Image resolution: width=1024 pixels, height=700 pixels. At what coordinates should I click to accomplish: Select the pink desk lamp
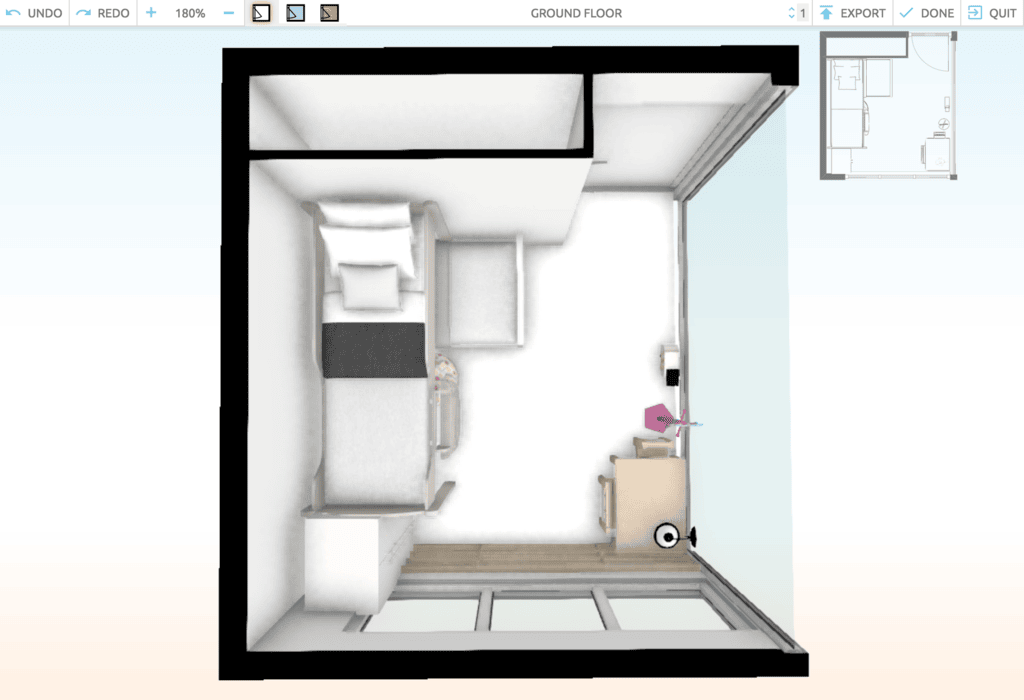[x=660, y=417]
